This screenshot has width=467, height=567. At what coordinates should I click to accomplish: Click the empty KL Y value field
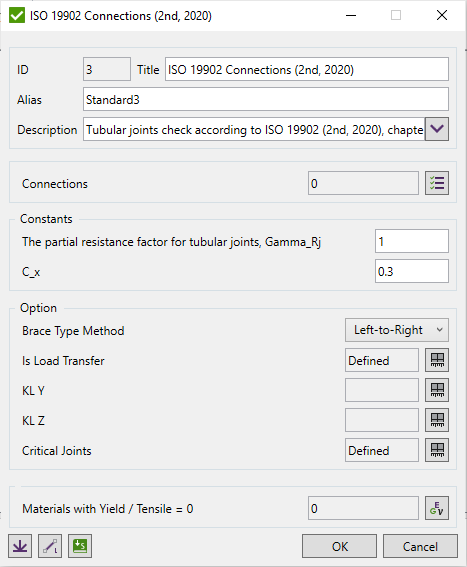click(382, 390)
